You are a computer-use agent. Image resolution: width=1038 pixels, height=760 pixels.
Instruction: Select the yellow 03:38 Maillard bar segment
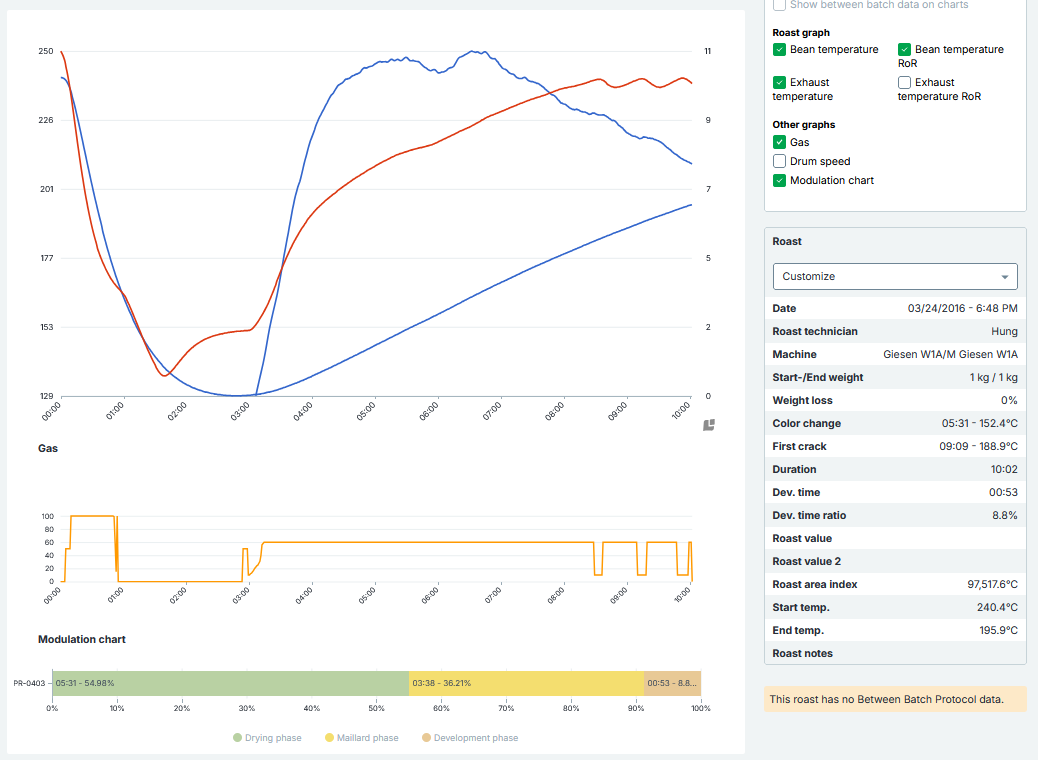click(x=526, y=683)
